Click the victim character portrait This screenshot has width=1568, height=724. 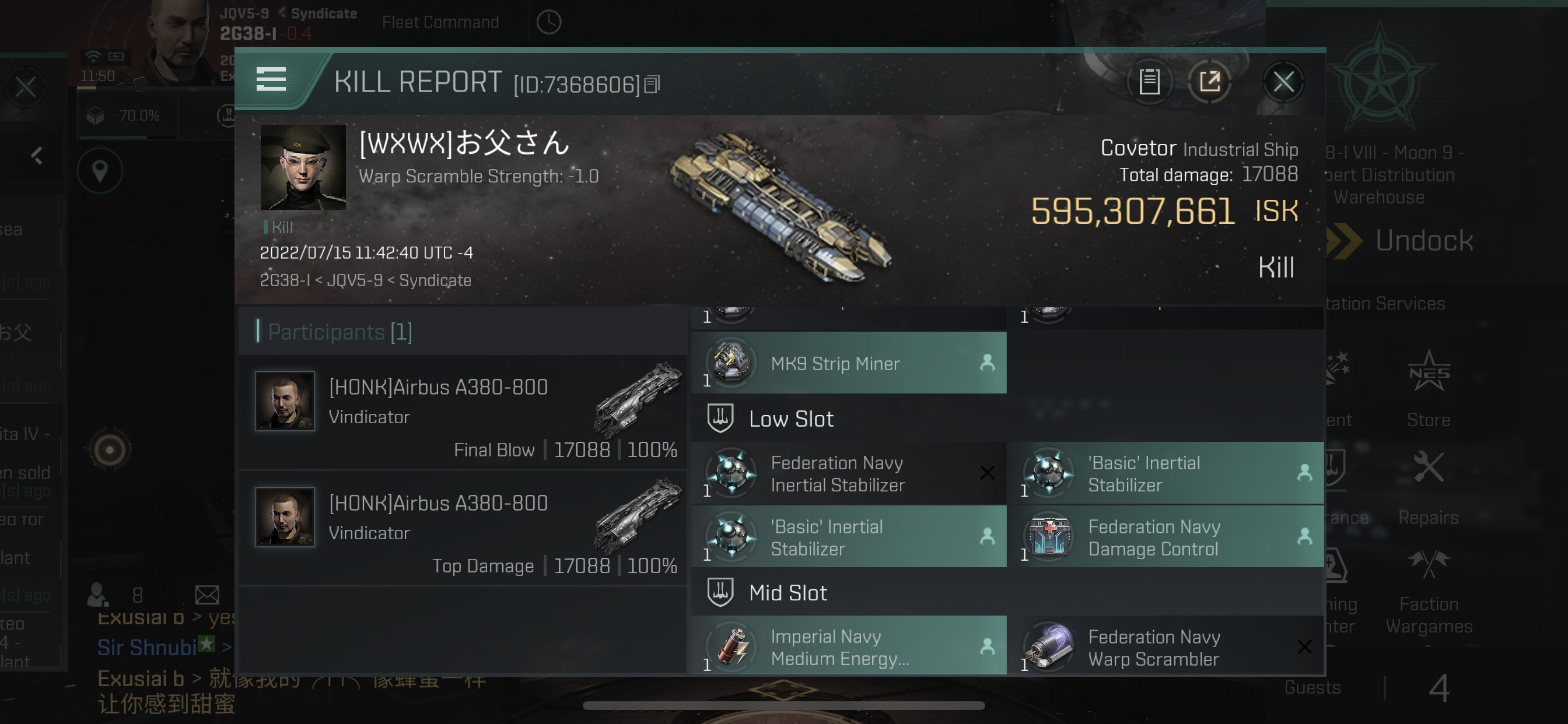click(303, 167)
